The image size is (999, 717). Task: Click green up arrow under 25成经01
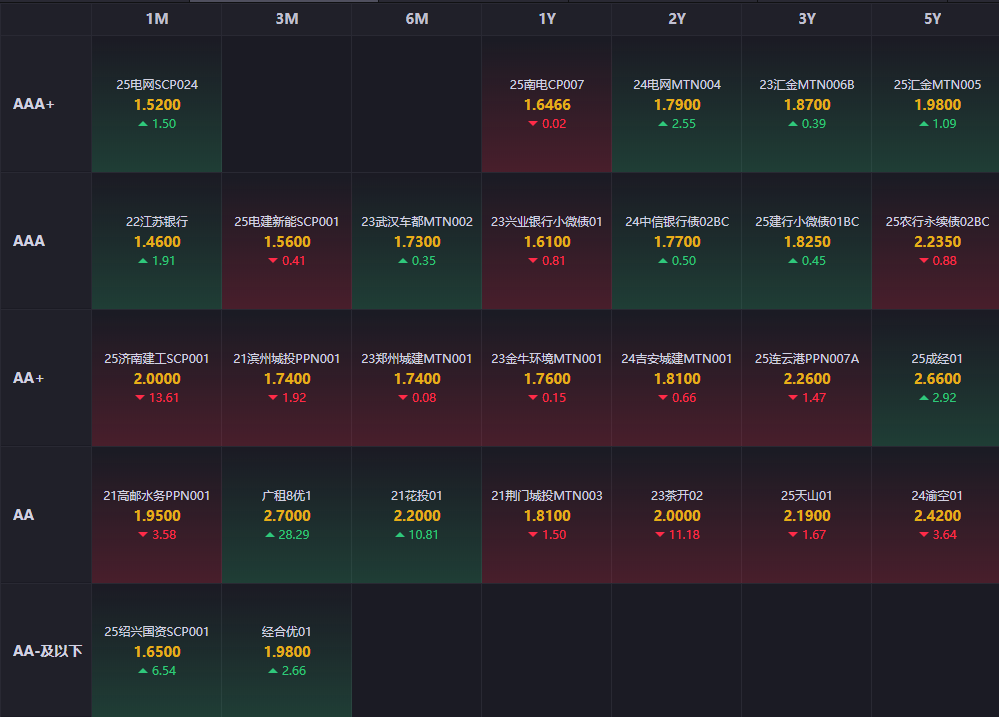(x=923, y=398)
